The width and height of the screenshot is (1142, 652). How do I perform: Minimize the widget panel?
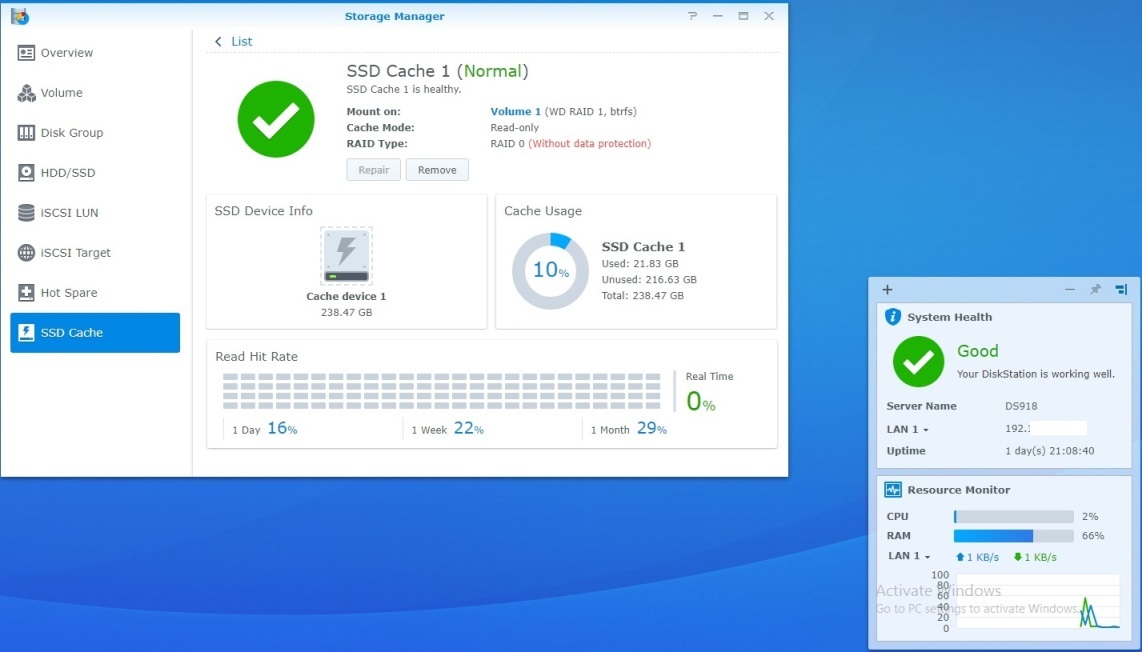pyautogui.click(x=1069, y=289)
